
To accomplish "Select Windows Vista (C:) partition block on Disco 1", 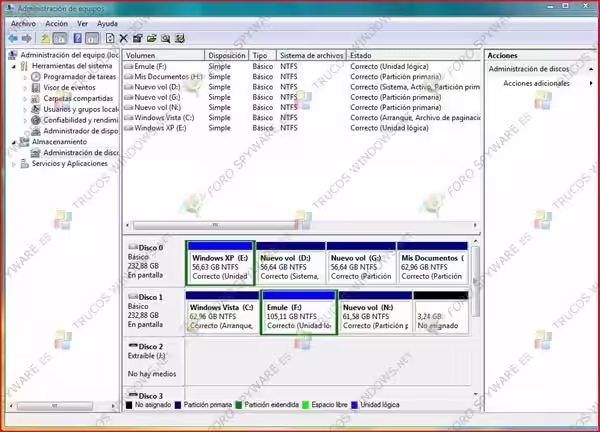I will [222, 313].
